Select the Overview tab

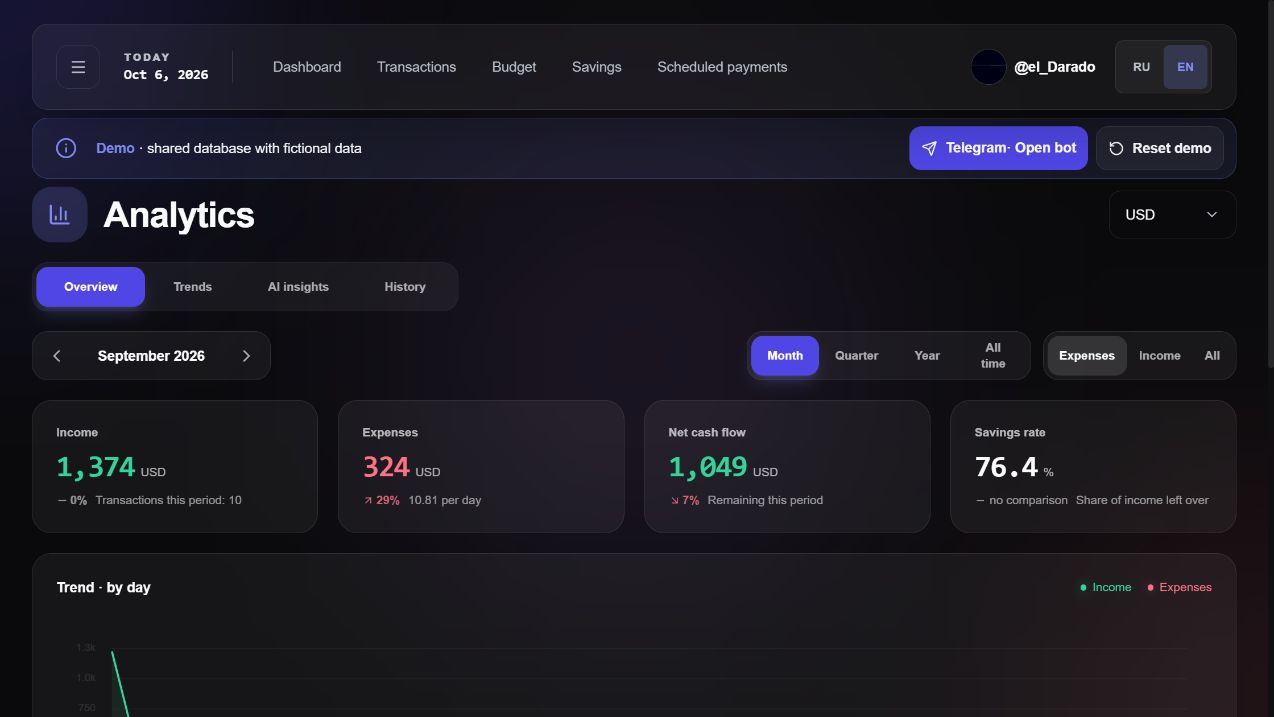pos(91,287)
